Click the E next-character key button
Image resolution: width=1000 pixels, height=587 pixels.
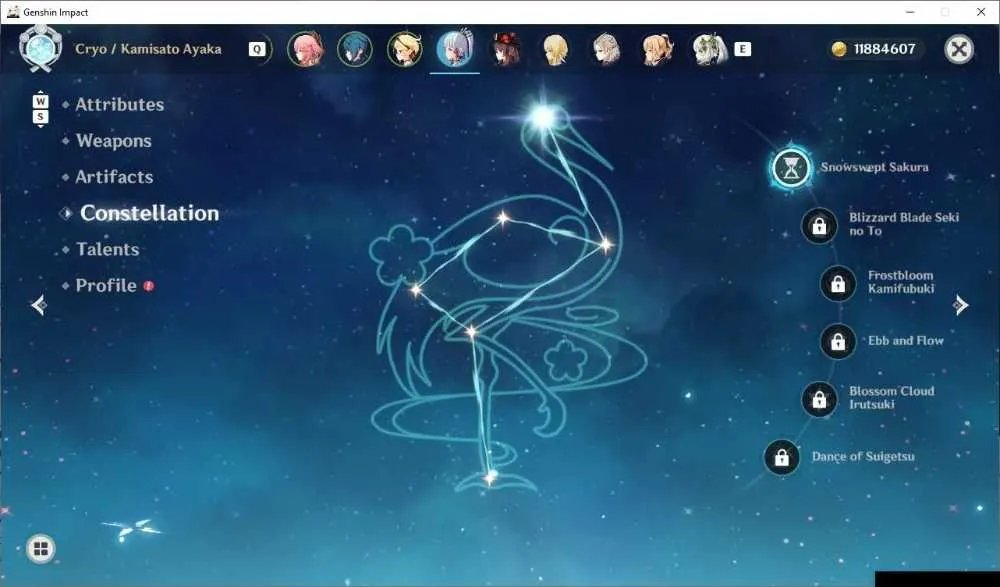point(742,49)
